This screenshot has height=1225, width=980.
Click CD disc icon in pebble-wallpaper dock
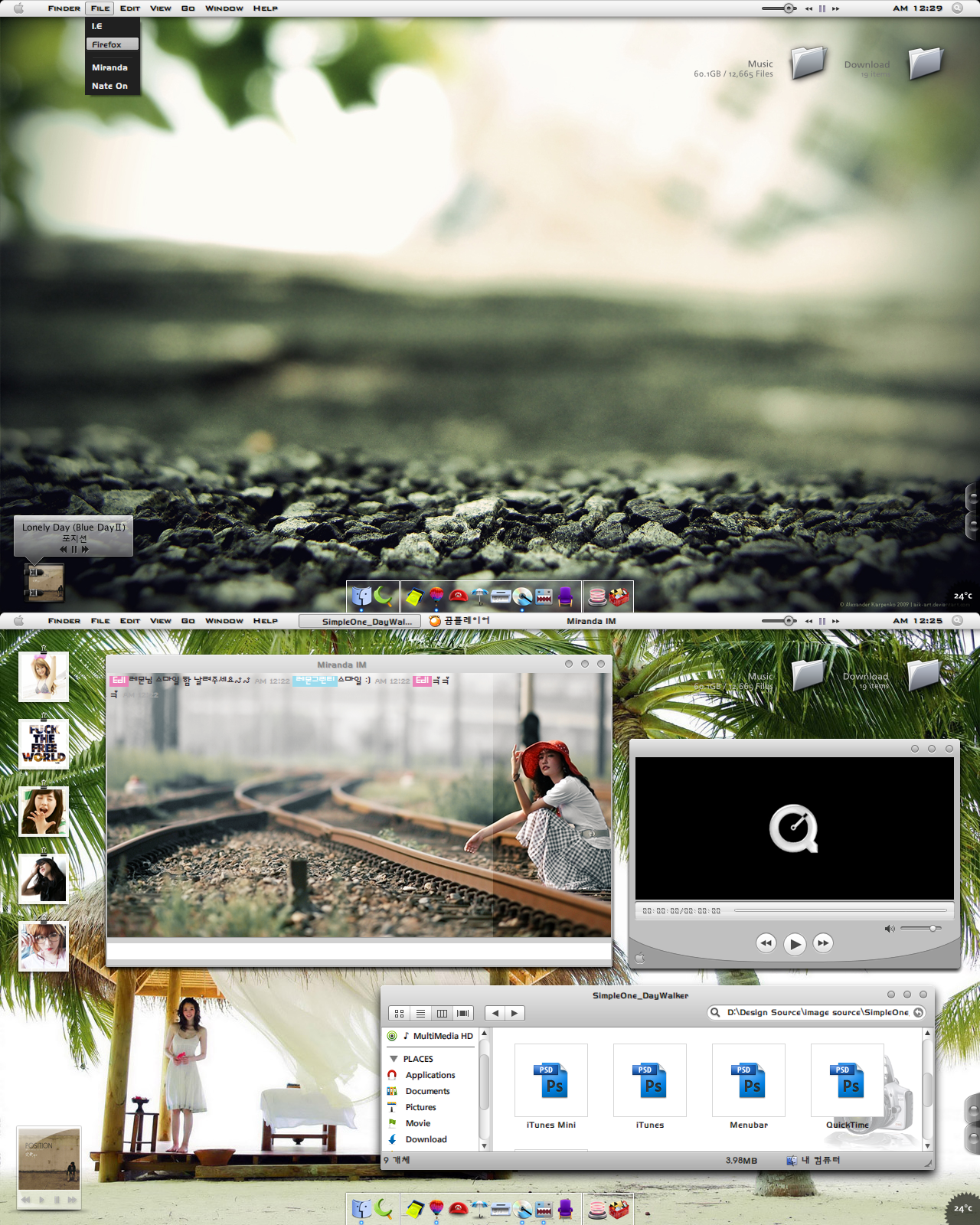(522, 596)
